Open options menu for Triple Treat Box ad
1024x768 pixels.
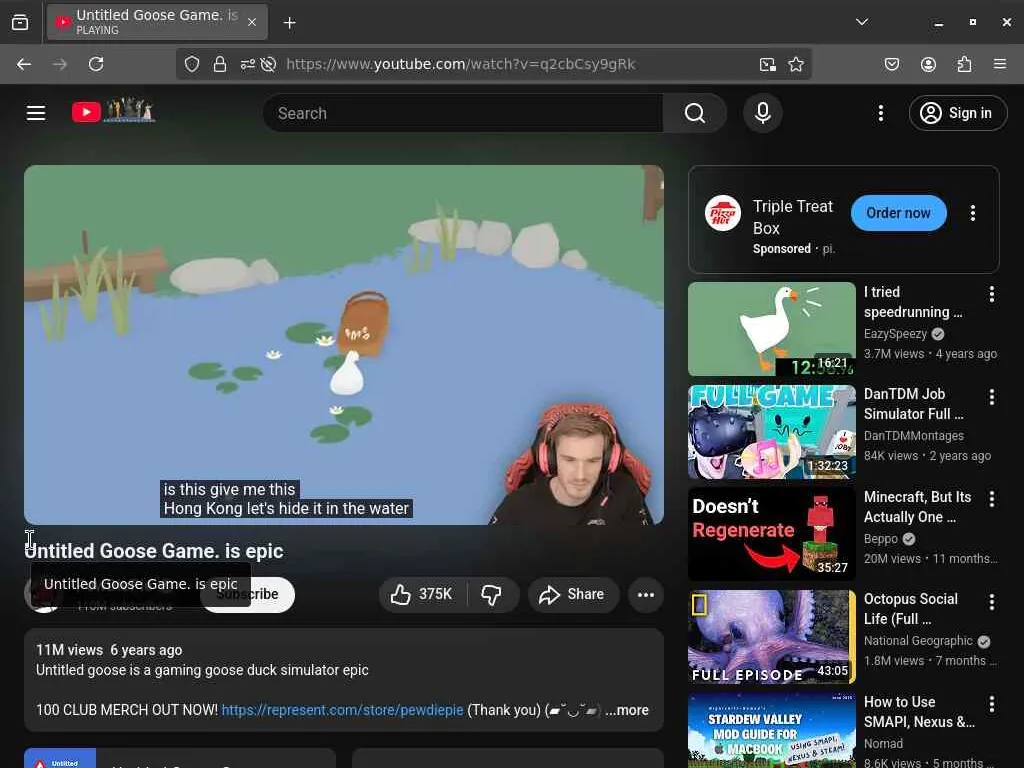pyautogui.click(x=972, y=213)
